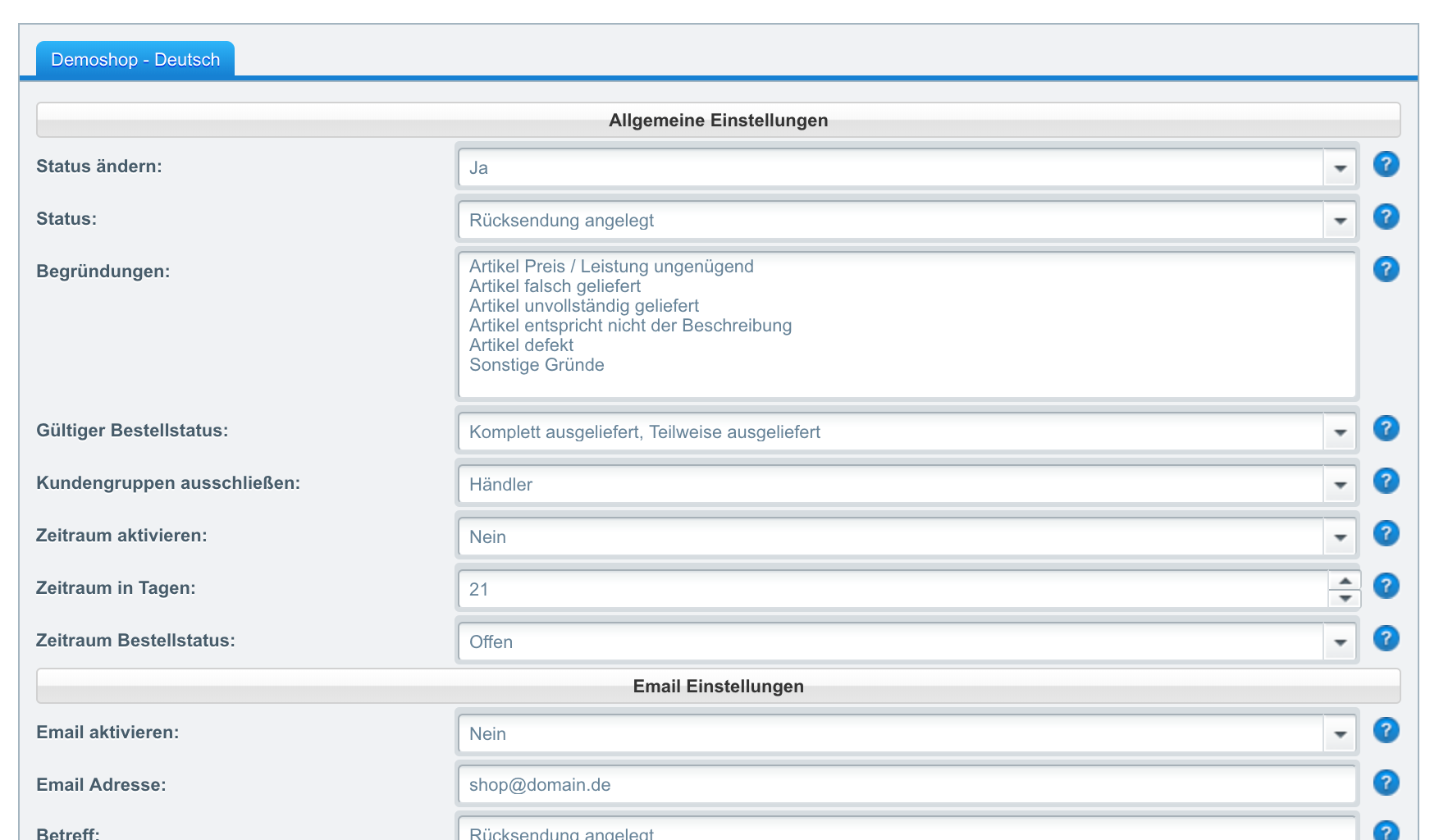This screenshot has height=840, width=1439.
Task: Show help for Kundengruppen ausschließen
Action: (1386, 482)
